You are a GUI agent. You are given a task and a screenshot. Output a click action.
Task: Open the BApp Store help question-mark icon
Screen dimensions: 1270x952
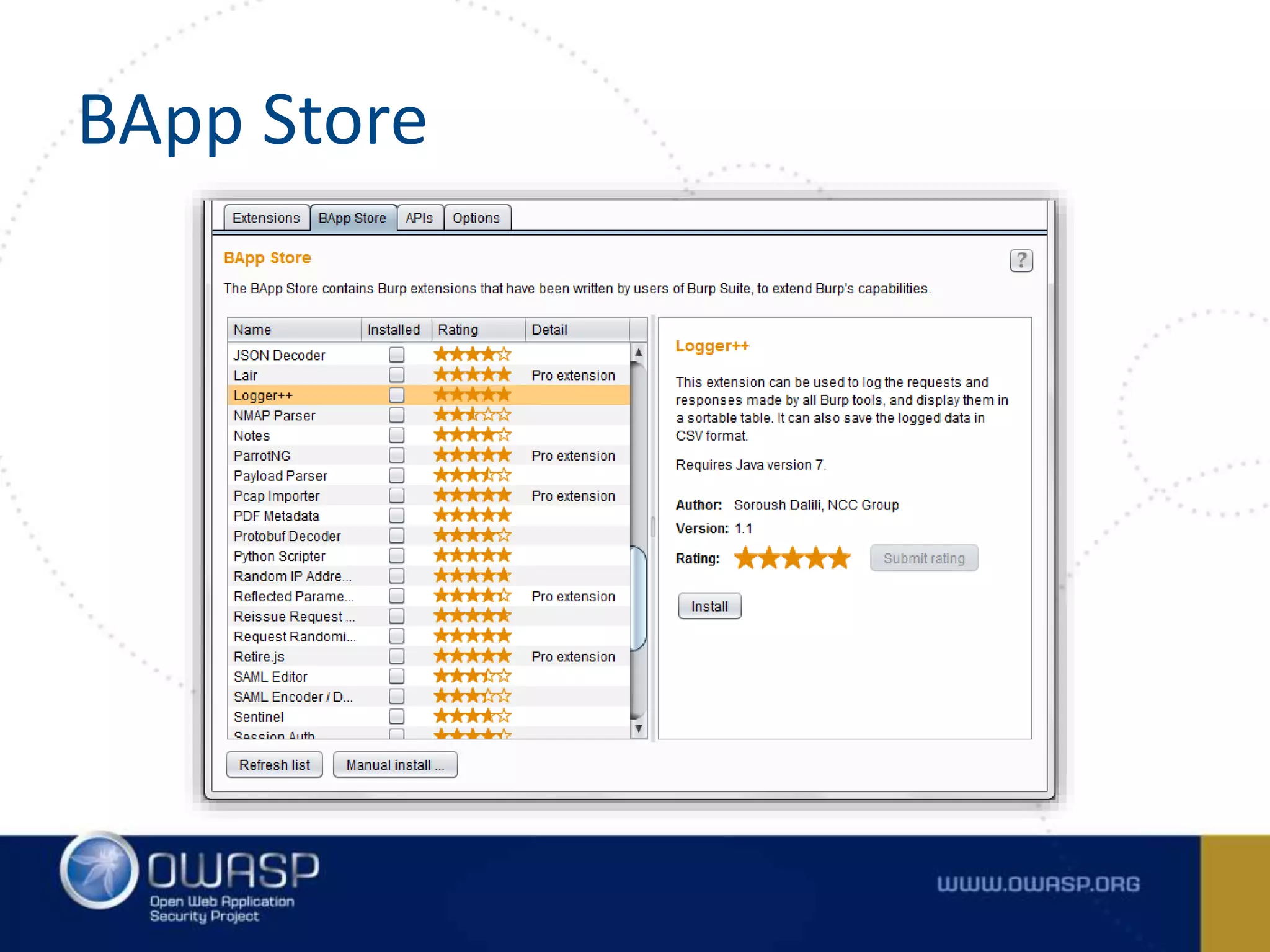pos(1021,260)
